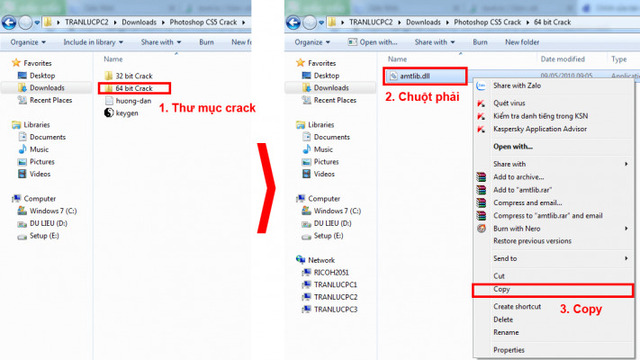
Task: Click the WinRAR Add to archive icon
Action: click(x=482, y=177)
